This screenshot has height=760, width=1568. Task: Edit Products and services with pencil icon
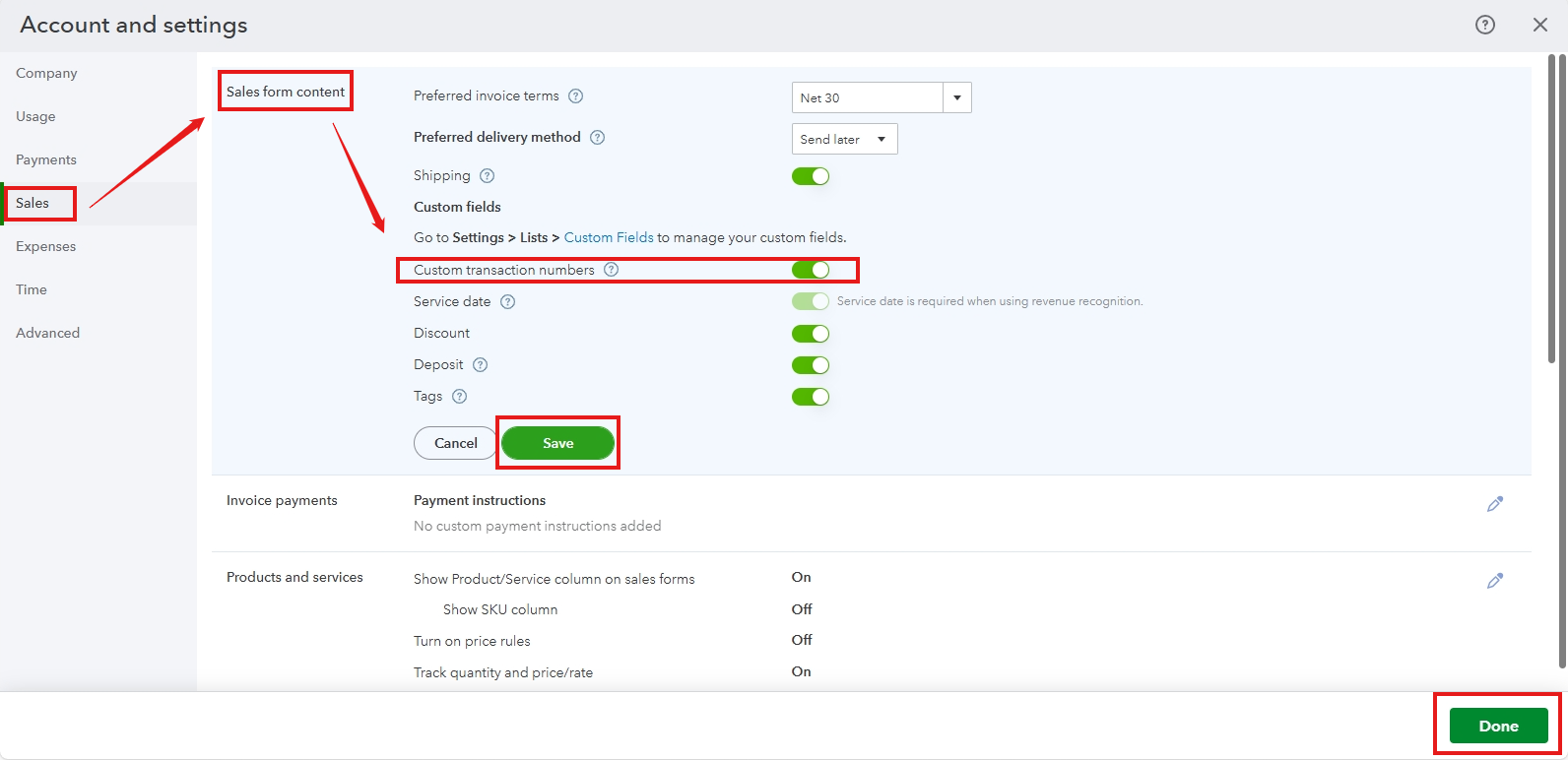click(1494, 581)
